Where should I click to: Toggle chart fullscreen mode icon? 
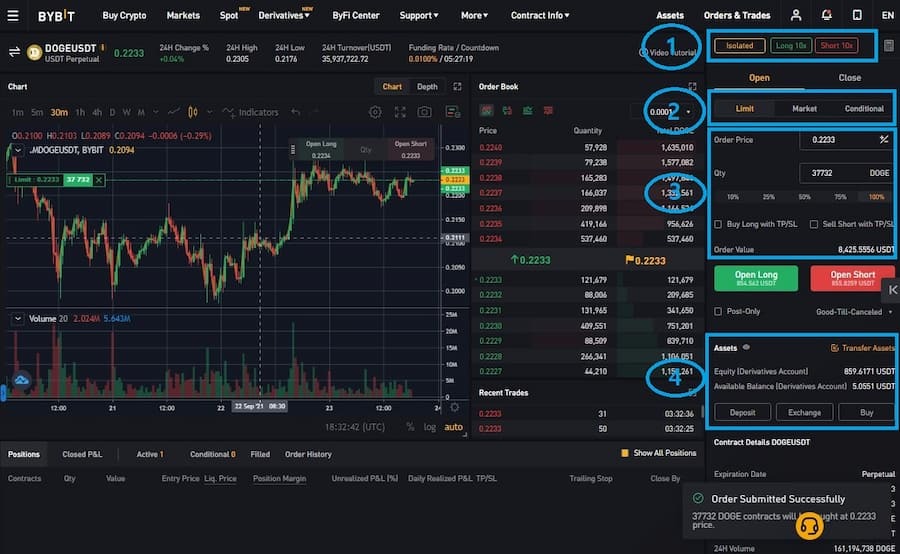400,112
